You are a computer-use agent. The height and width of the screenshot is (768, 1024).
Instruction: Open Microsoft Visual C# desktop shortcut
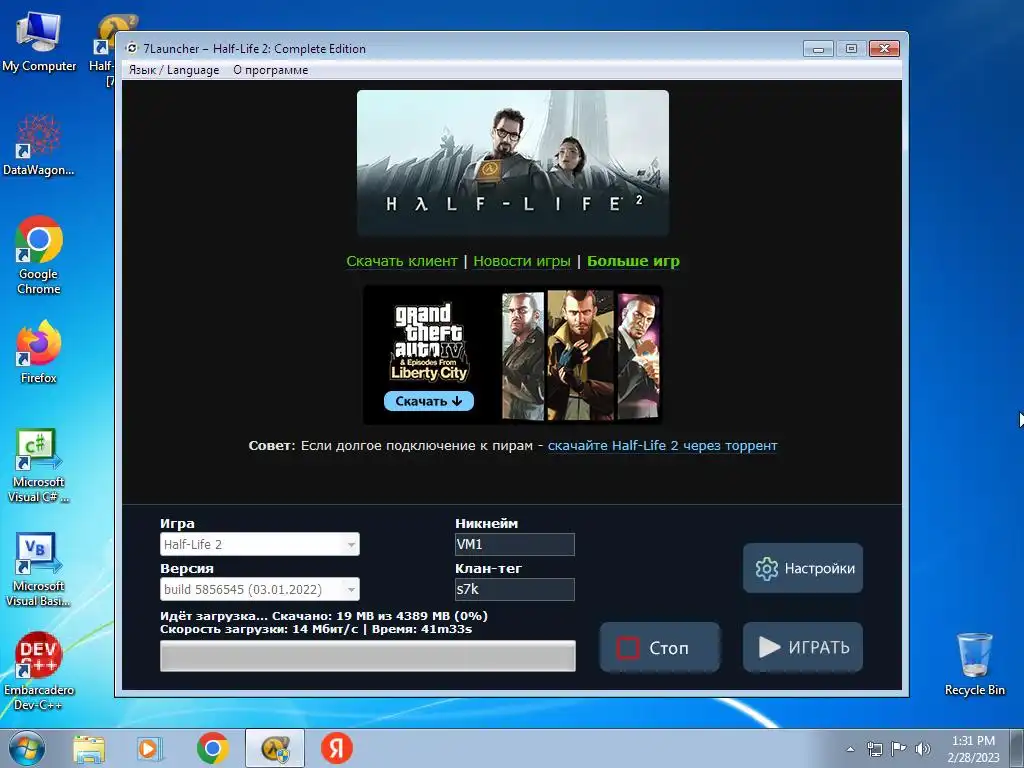tap(39, 465)
